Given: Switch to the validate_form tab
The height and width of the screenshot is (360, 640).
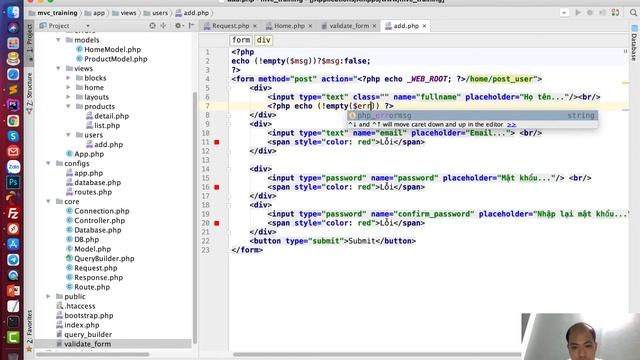Looking at the screenshot, I should pyautogui.click(x=349, y=26).
